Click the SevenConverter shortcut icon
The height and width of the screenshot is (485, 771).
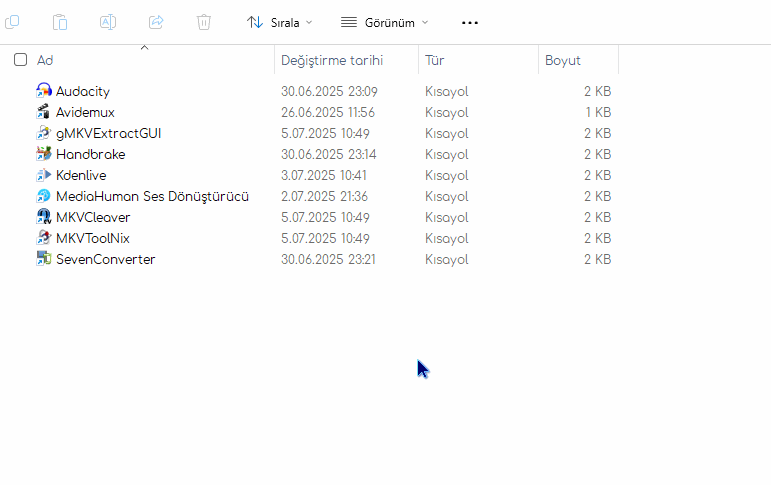pos(44,259)
